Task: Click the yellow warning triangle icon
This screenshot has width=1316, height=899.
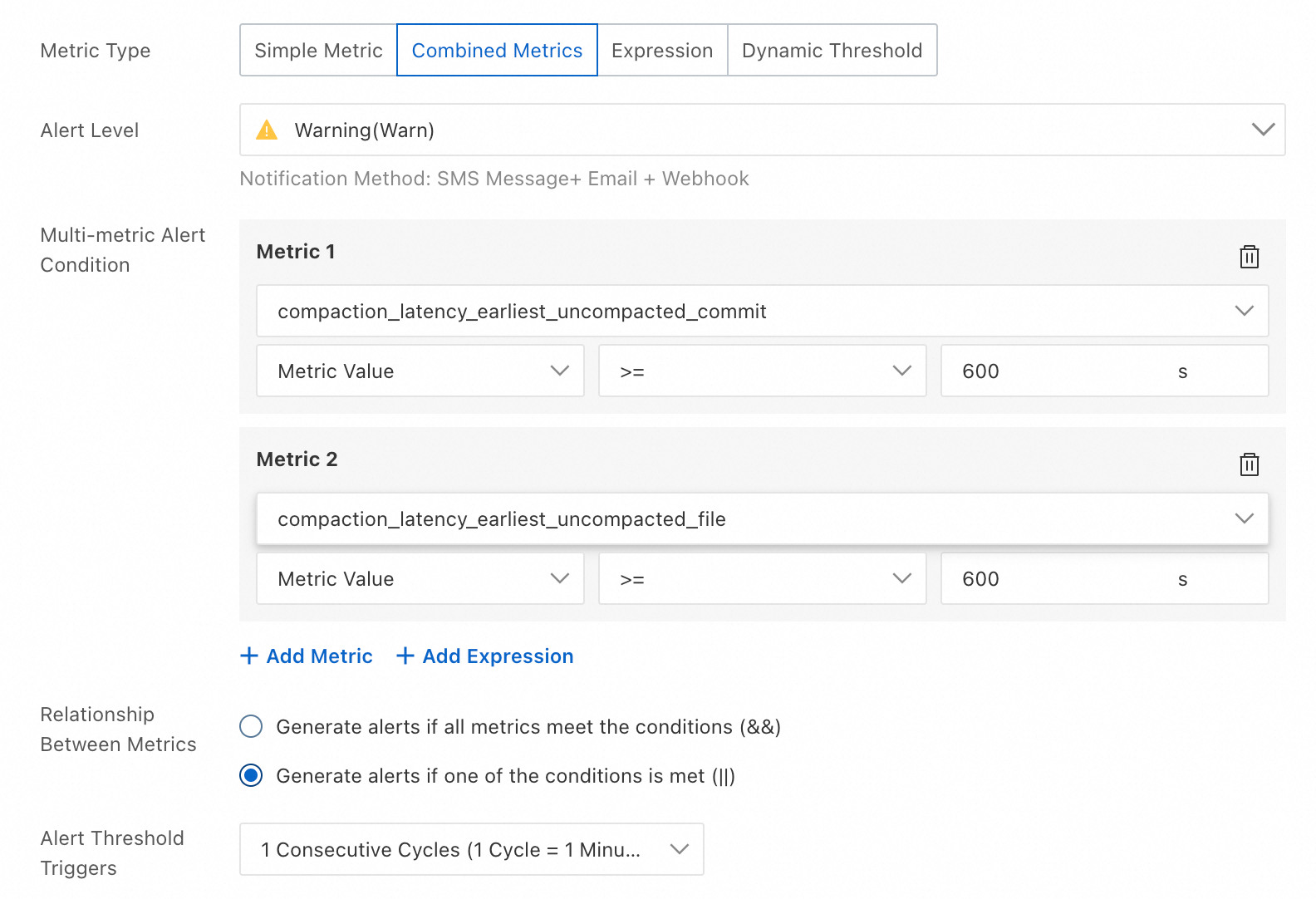Action: click(267, 130)
